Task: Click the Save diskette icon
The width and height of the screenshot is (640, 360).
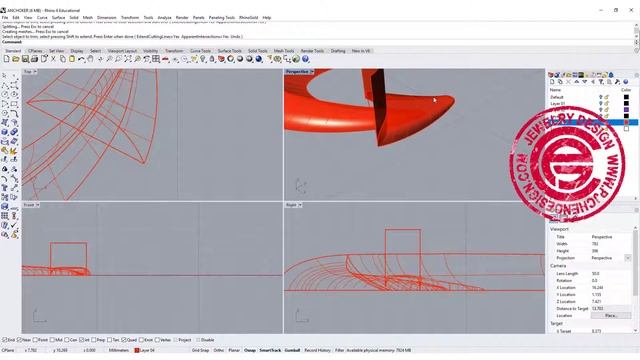Action: [x=25, y=59]
